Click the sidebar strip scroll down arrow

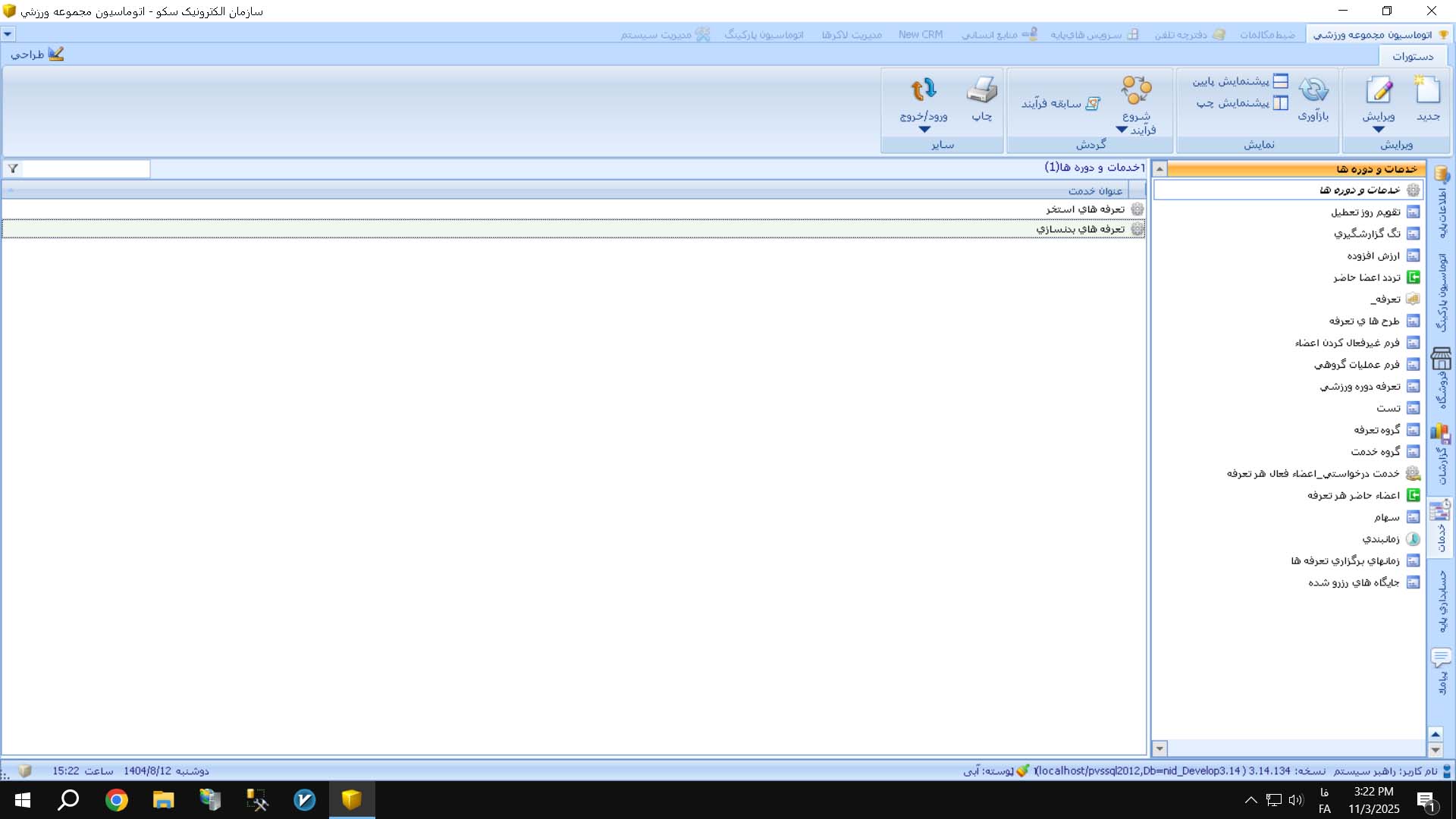point(1435,750)
